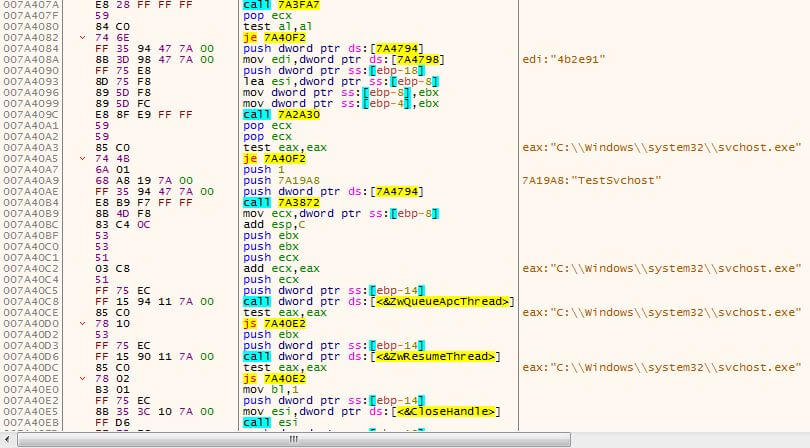Image resolution: width=810 pixels, height=448 pixels.
Task: Select address 007A40BF
Action: (31, 236)
